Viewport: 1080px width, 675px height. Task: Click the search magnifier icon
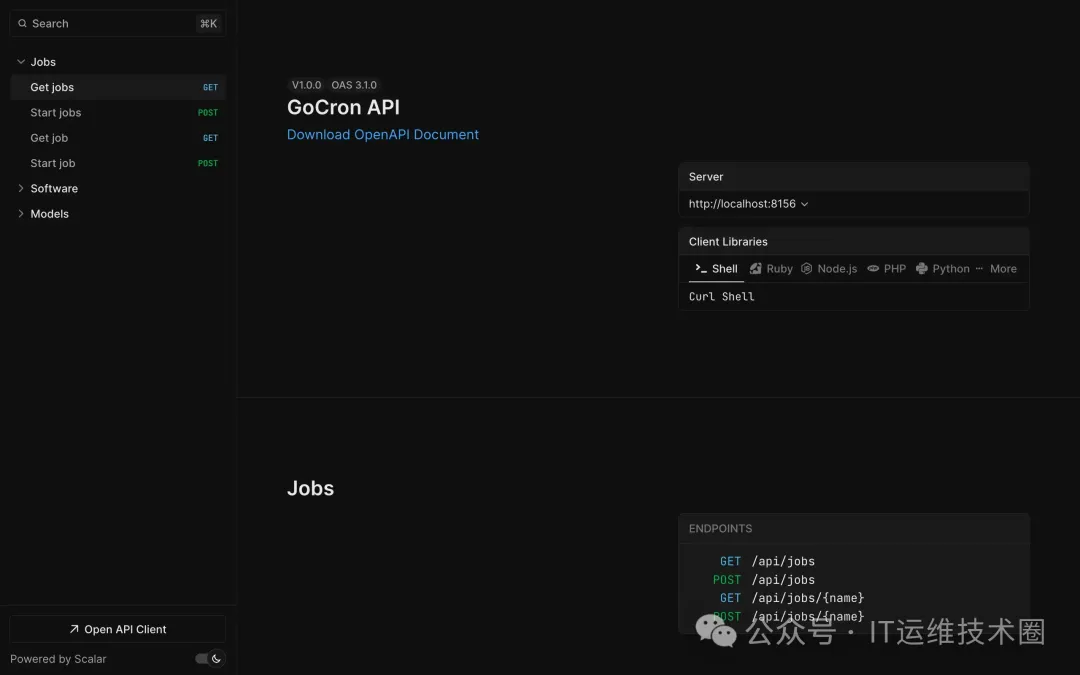(x=22, y=24)
